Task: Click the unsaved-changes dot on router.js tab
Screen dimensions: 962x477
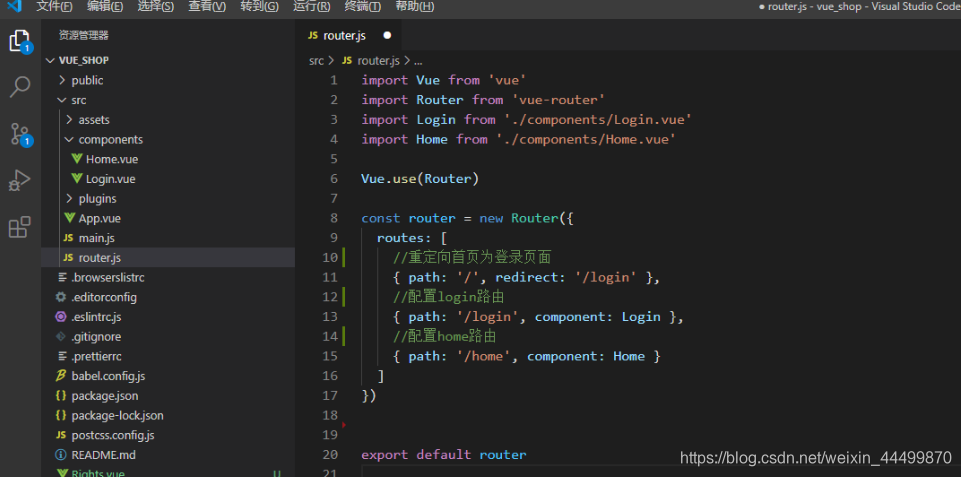Action: 387,35
